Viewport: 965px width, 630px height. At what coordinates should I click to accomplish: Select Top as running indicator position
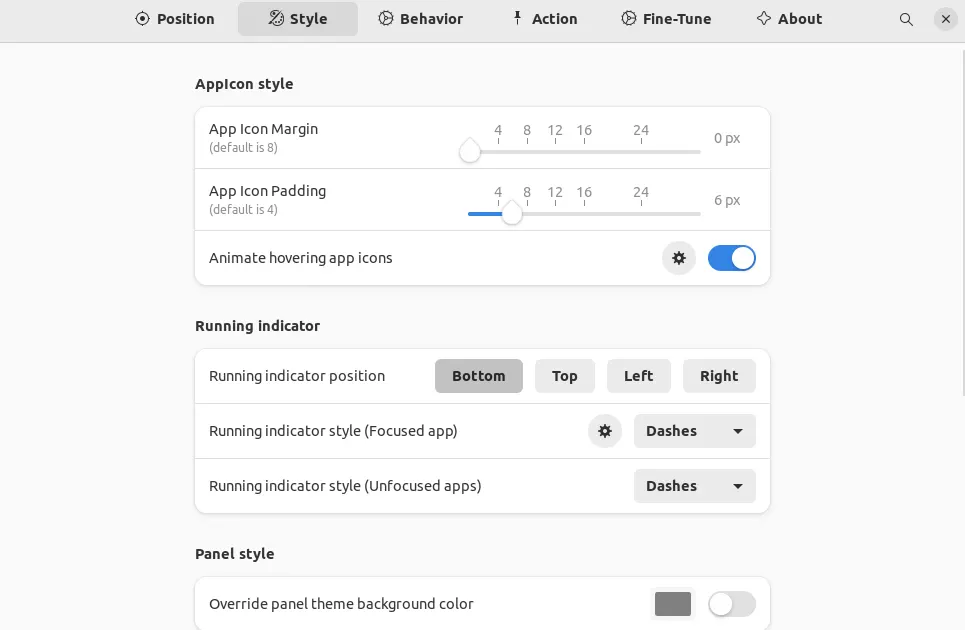(564, 376)
